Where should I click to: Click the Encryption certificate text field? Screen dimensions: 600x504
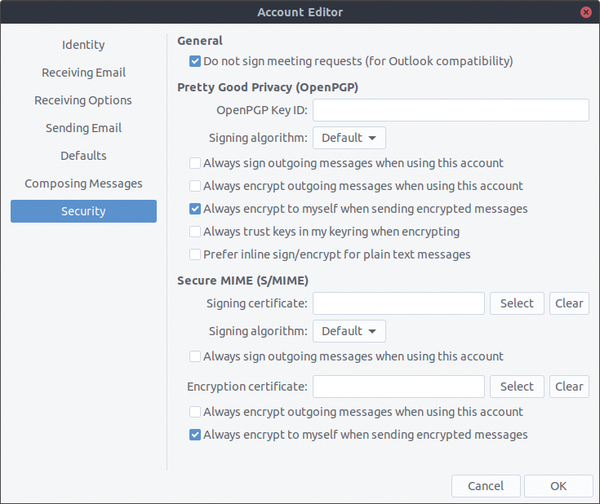coord(398,387)
